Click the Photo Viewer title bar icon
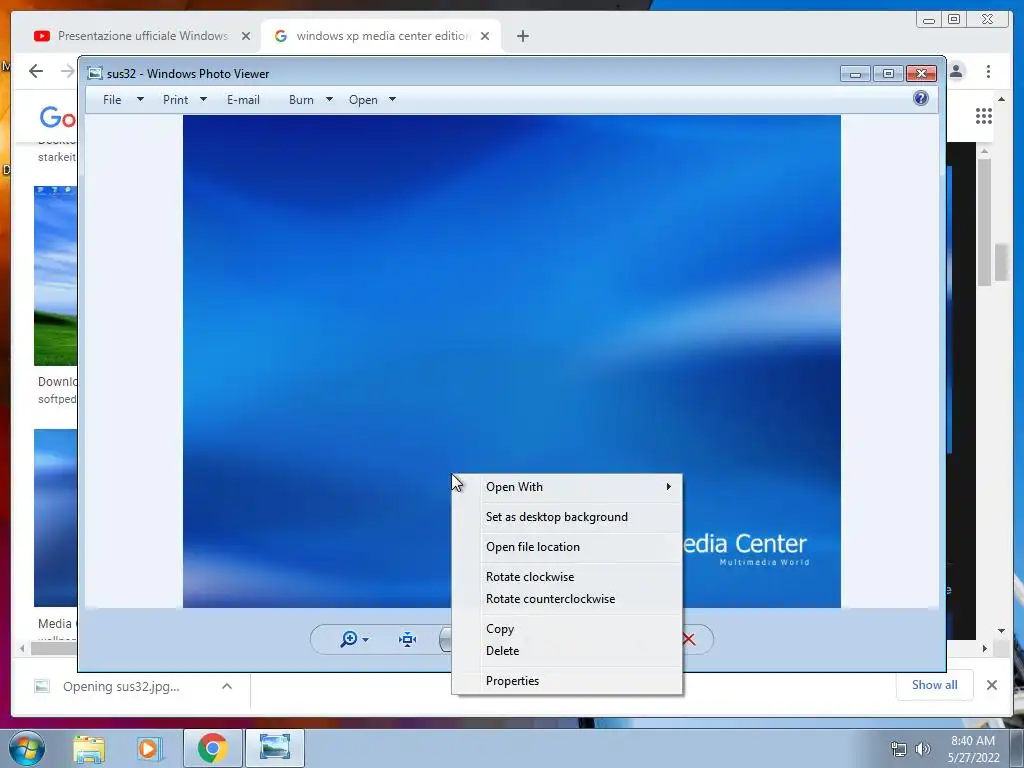 click(95, 73)
